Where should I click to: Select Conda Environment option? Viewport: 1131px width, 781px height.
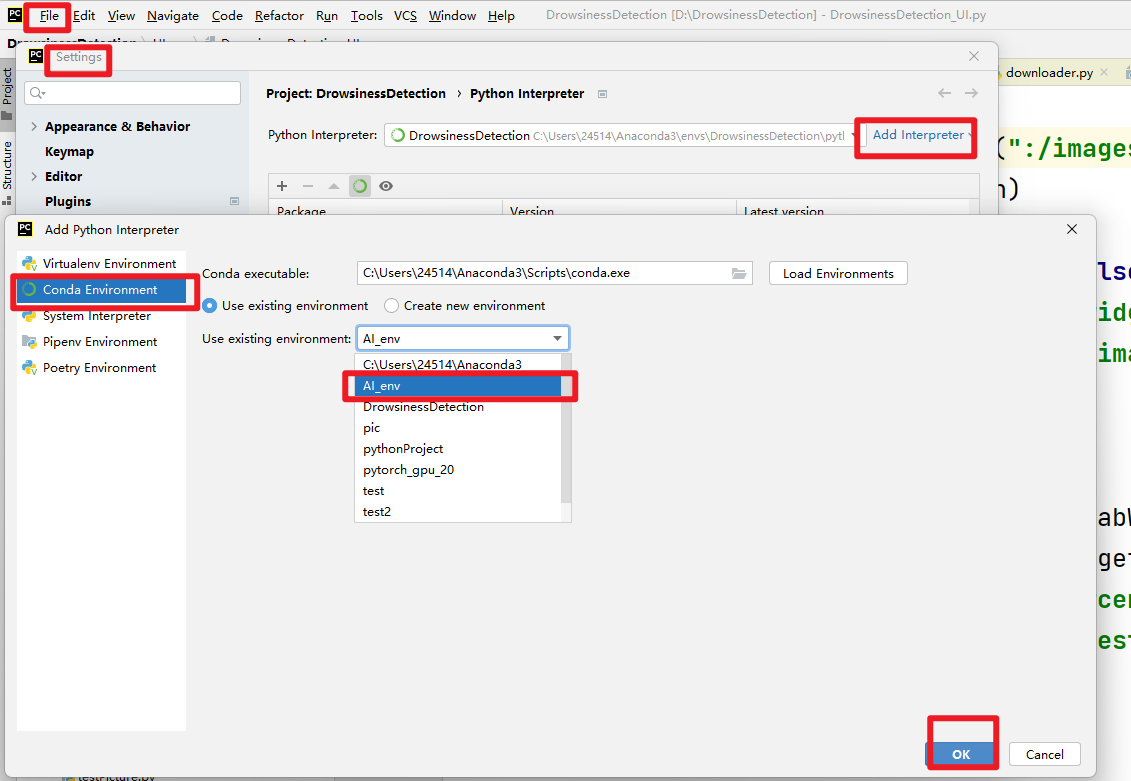(x=101, y=289)
